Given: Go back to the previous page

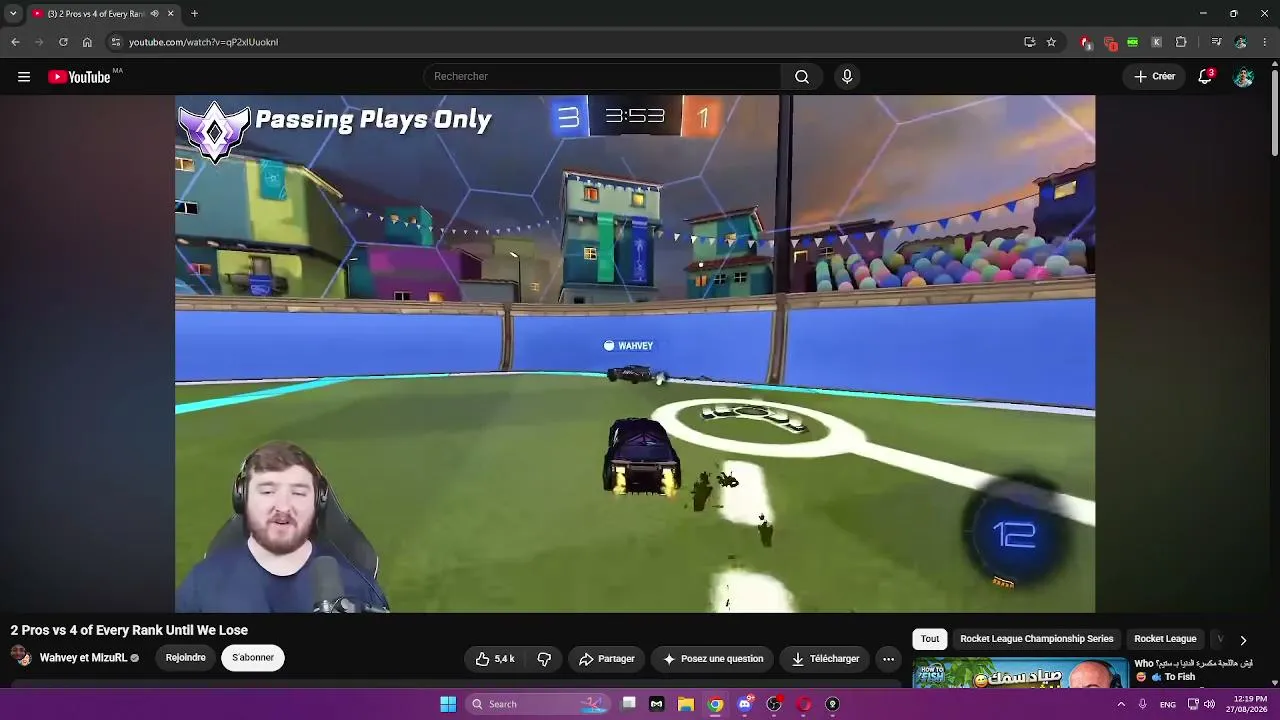Looking at the screenshot, I should tap(15, 42).
